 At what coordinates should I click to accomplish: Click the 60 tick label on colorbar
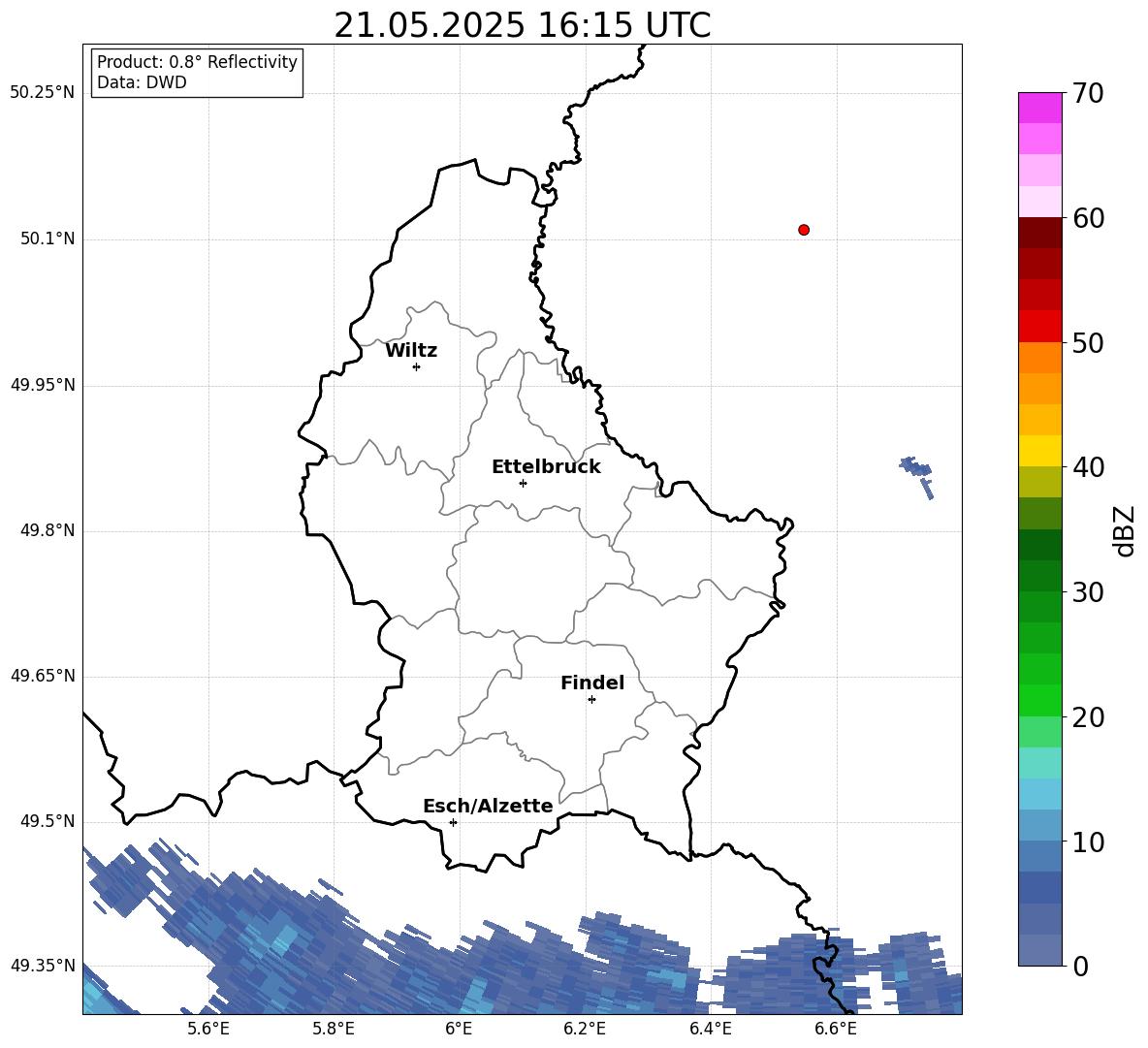pos(1087,218)
